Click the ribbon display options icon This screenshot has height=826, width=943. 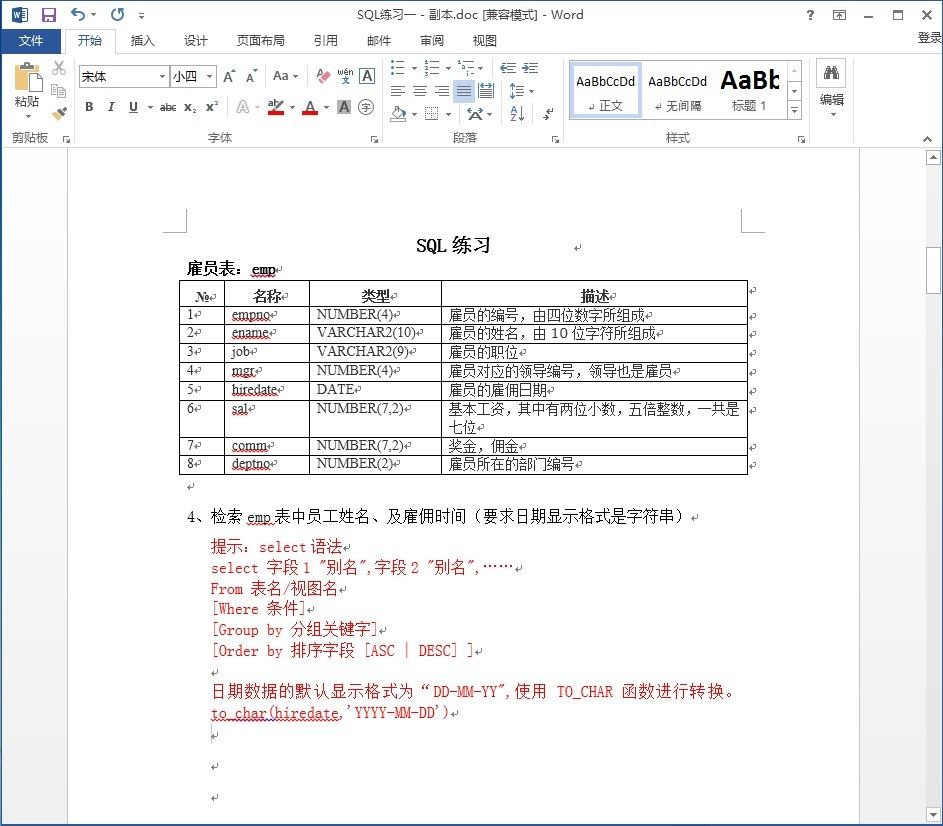pos(840,15)
